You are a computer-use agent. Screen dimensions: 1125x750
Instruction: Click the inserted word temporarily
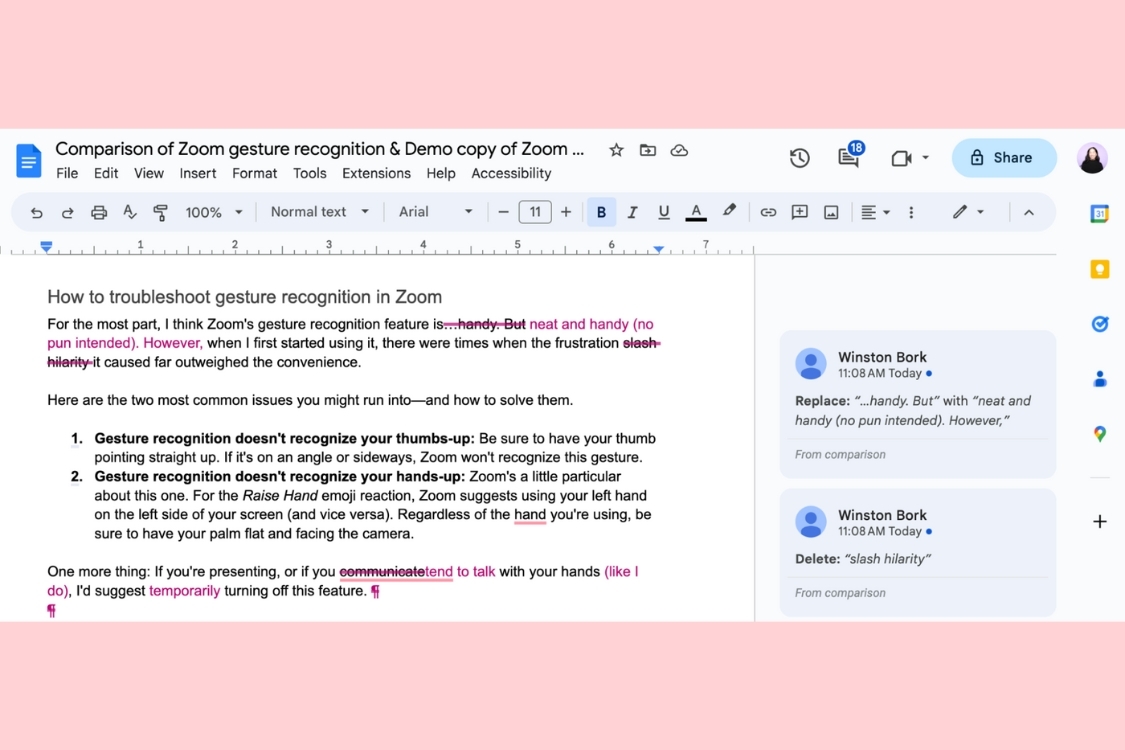click(x=184, y=591)
